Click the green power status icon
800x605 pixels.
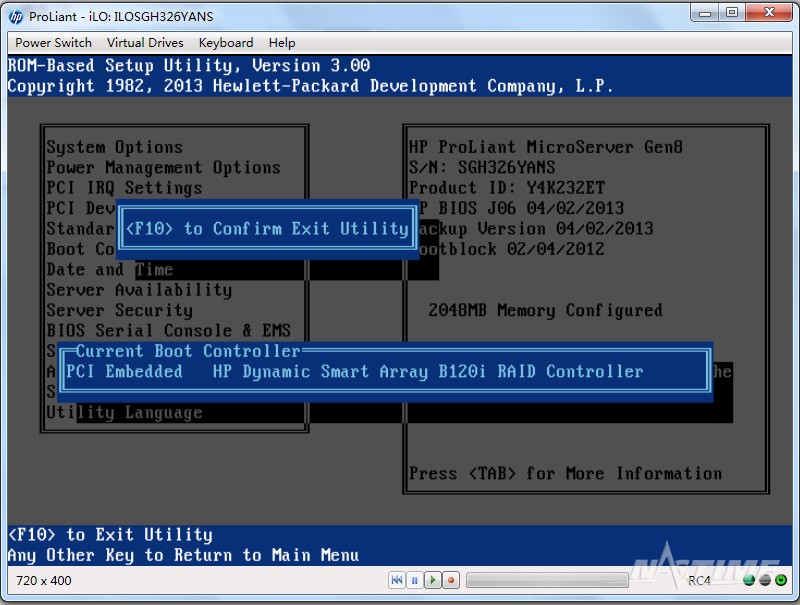click(x=781, y=580)
